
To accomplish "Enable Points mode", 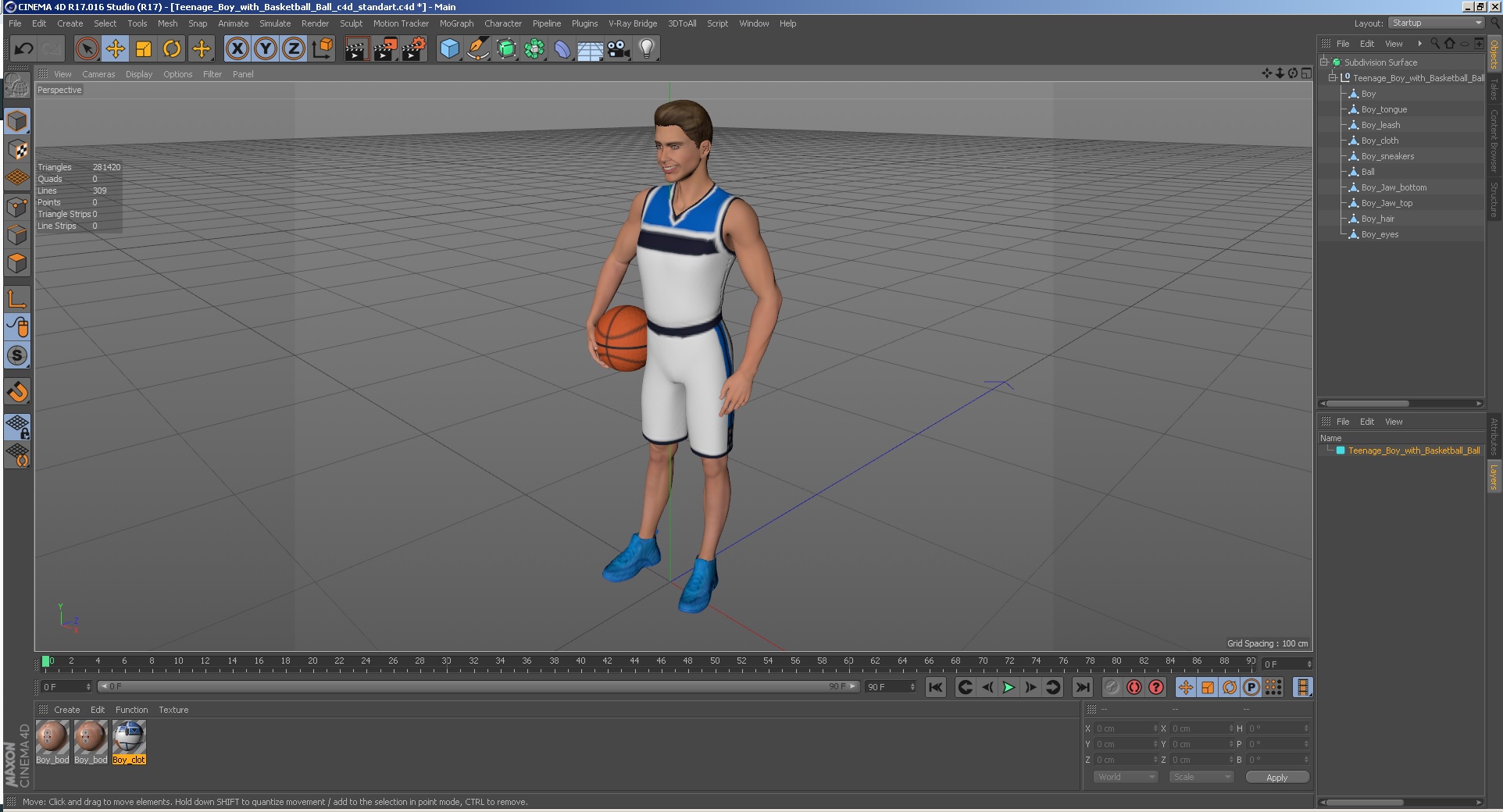I will (x=17, y=207).
